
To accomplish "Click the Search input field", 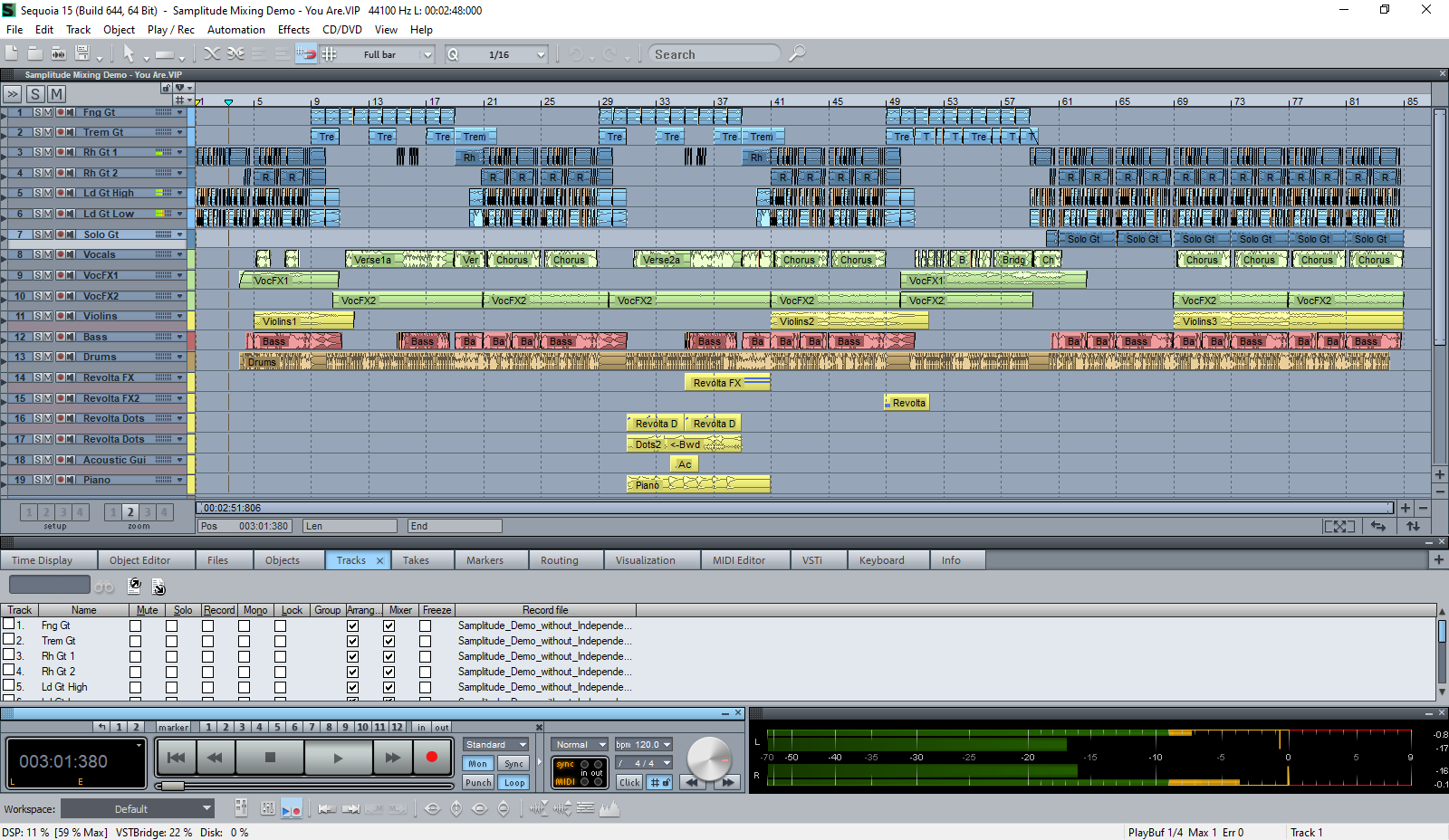I will (x=714, y=54).
